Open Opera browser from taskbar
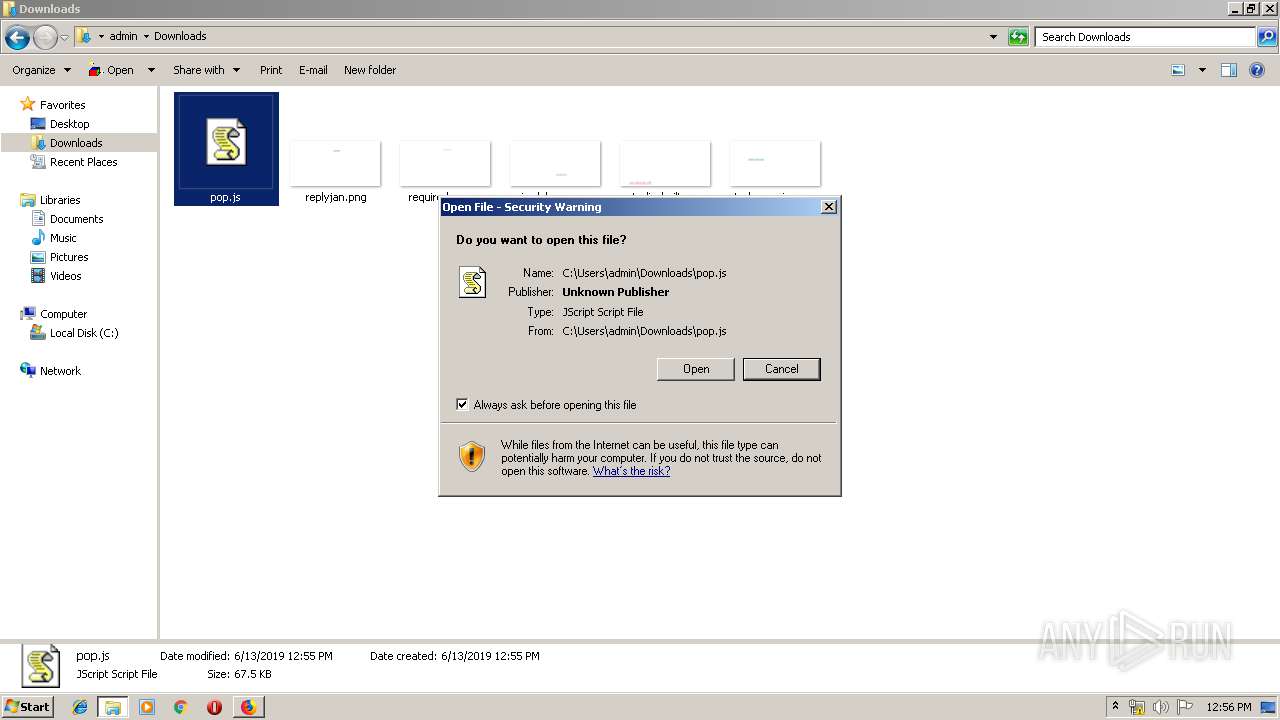Image resolution: width=1280 pixels, height=720 pixels. point(214,707)
